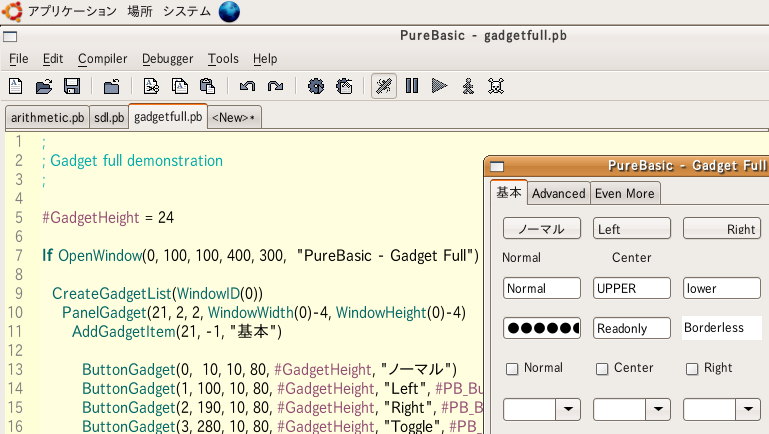
Task: Open the 場所 system menu
Action: tap(140, 11)
